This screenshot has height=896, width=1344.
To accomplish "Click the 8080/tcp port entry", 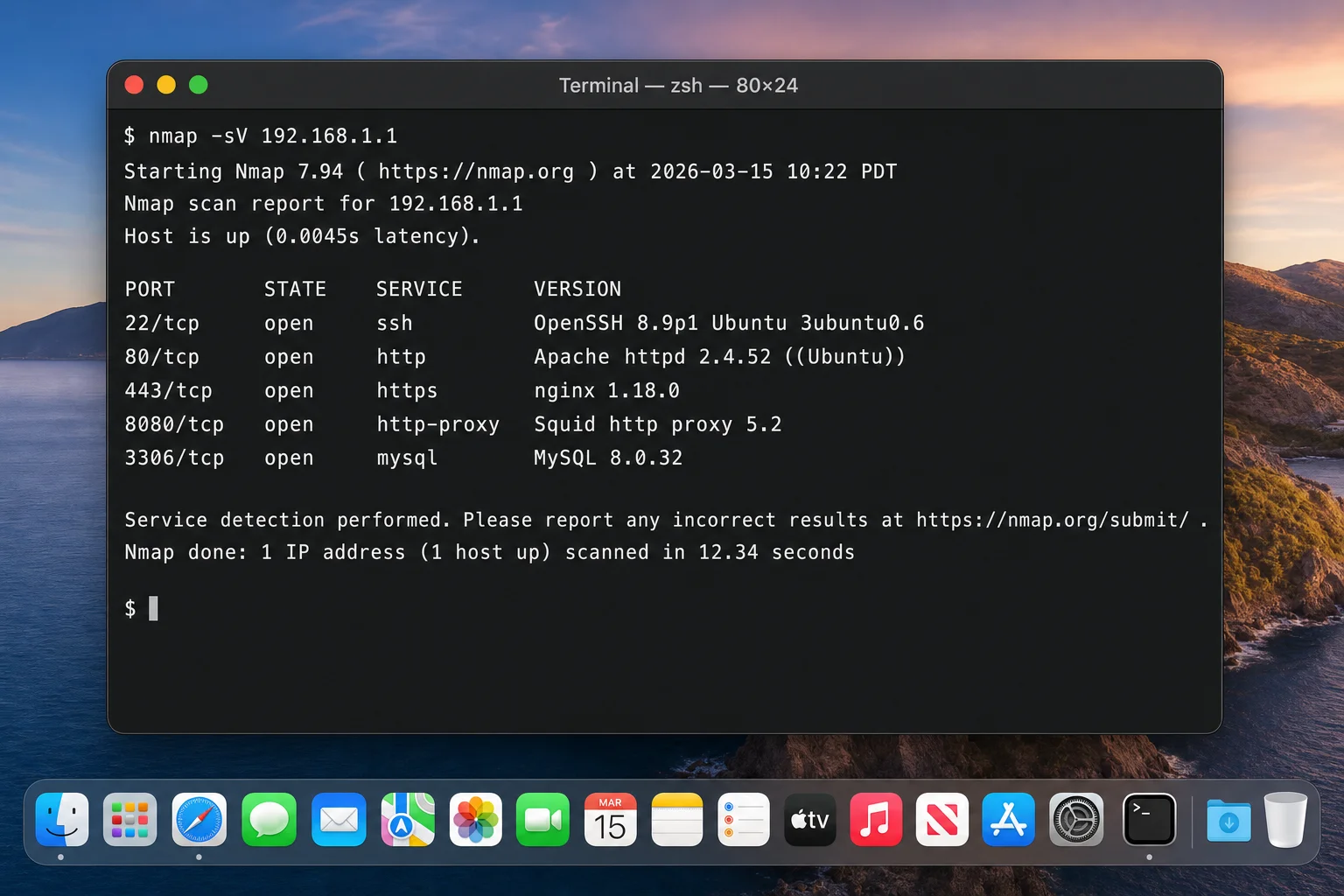I will [174, 424].
